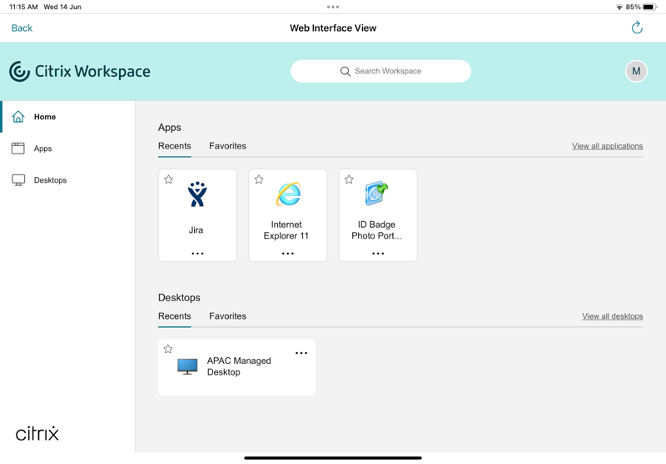Launch the Internet Explorer 11 icon
Image resolution: width=666 pixels, height=464 pixels.
[288, 194]
